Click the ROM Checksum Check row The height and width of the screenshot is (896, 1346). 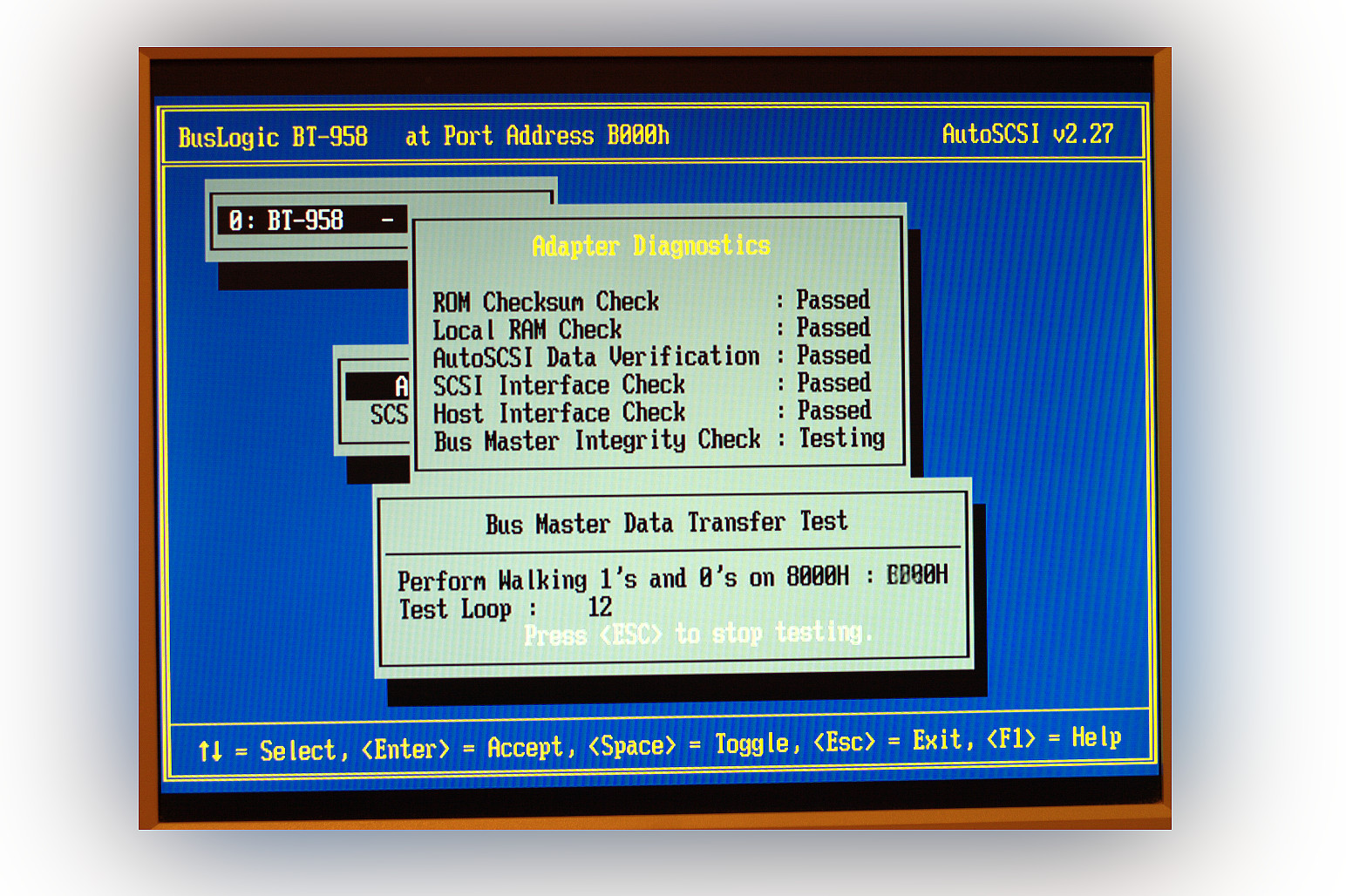tap(546, 302)
